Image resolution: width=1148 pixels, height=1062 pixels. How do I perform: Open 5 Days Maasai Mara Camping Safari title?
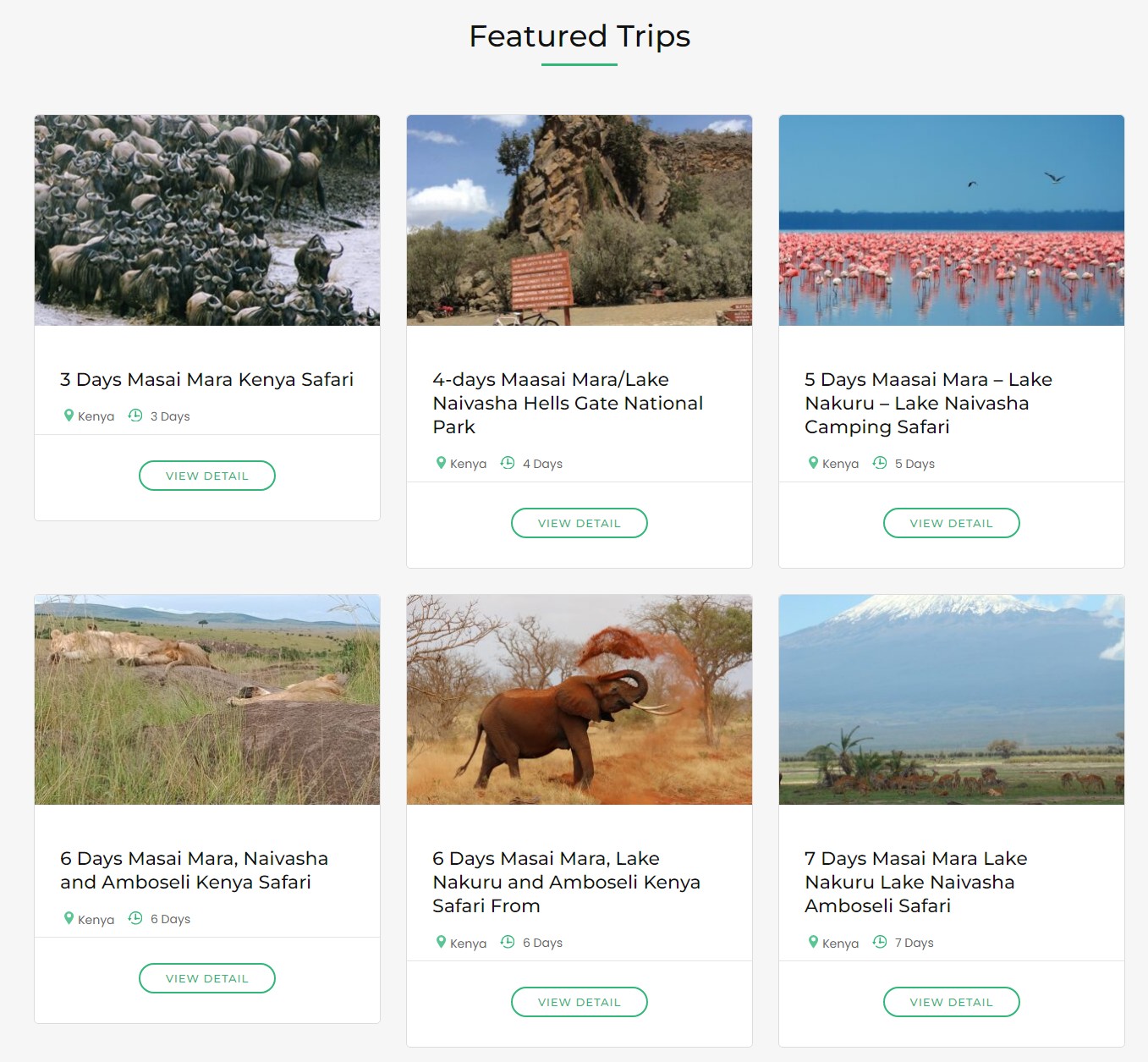[x=928, y=403]
